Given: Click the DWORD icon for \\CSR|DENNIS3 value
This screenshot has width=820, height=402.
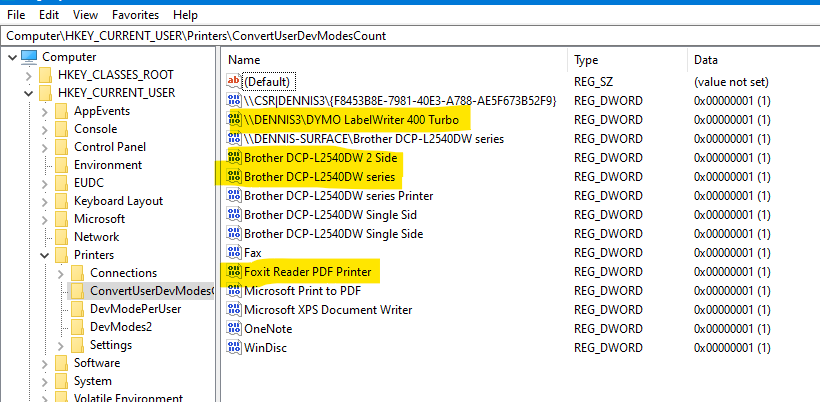Looking at the screenshot, I should (233, 100).
